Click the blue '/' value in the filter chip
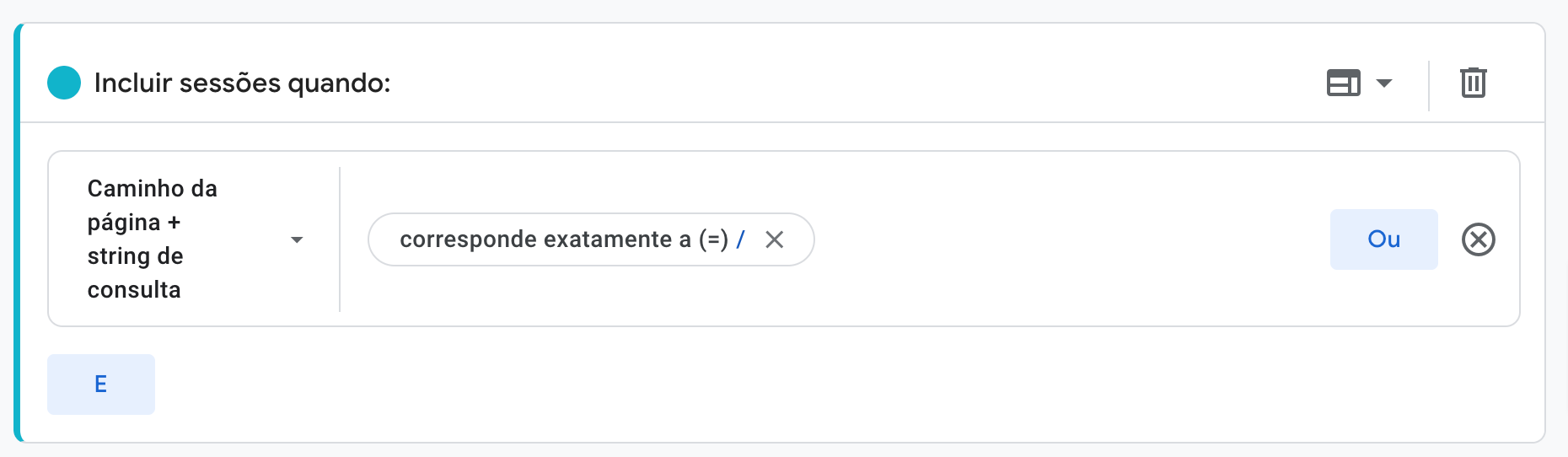This screenshot has height=457, width=1568. [x=740, y=240]
